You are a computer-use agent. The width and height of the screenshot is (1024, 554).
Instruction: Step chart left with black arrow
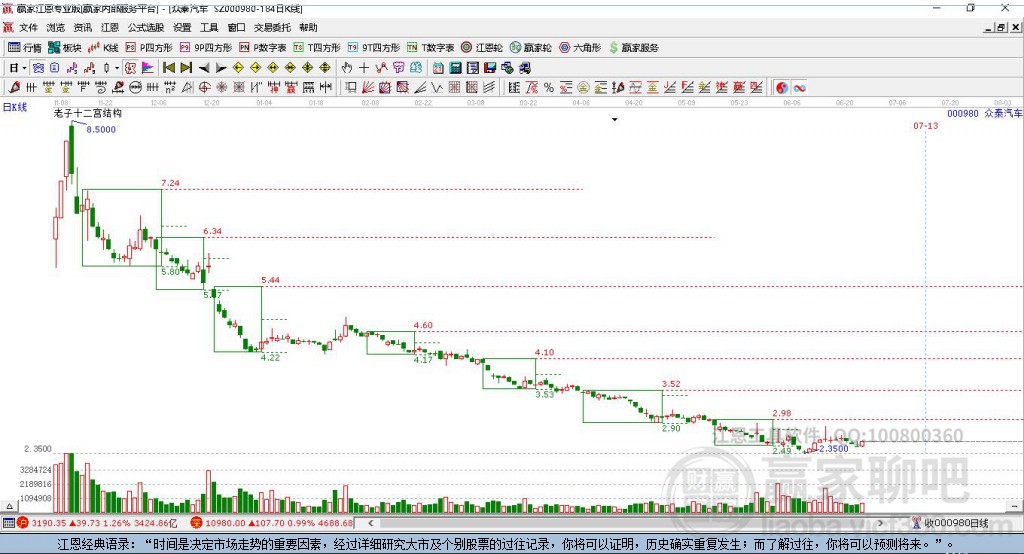[x=204, y=68]
